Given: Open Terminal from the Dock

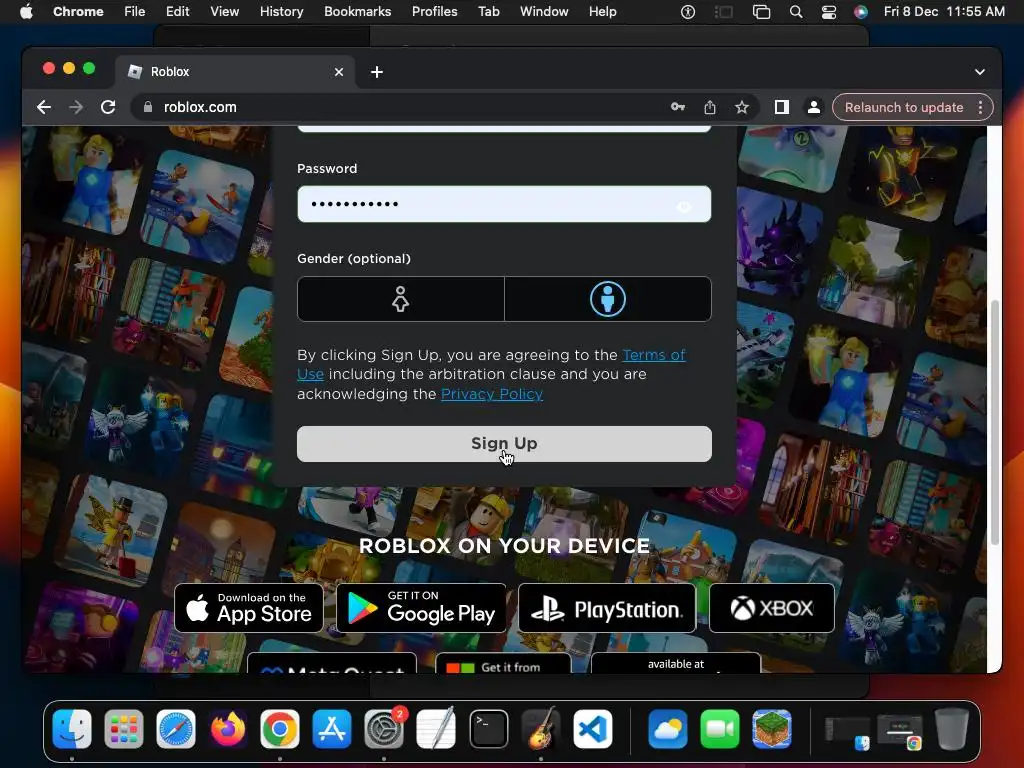Looking at the screenshot, I should click(488, 729).
